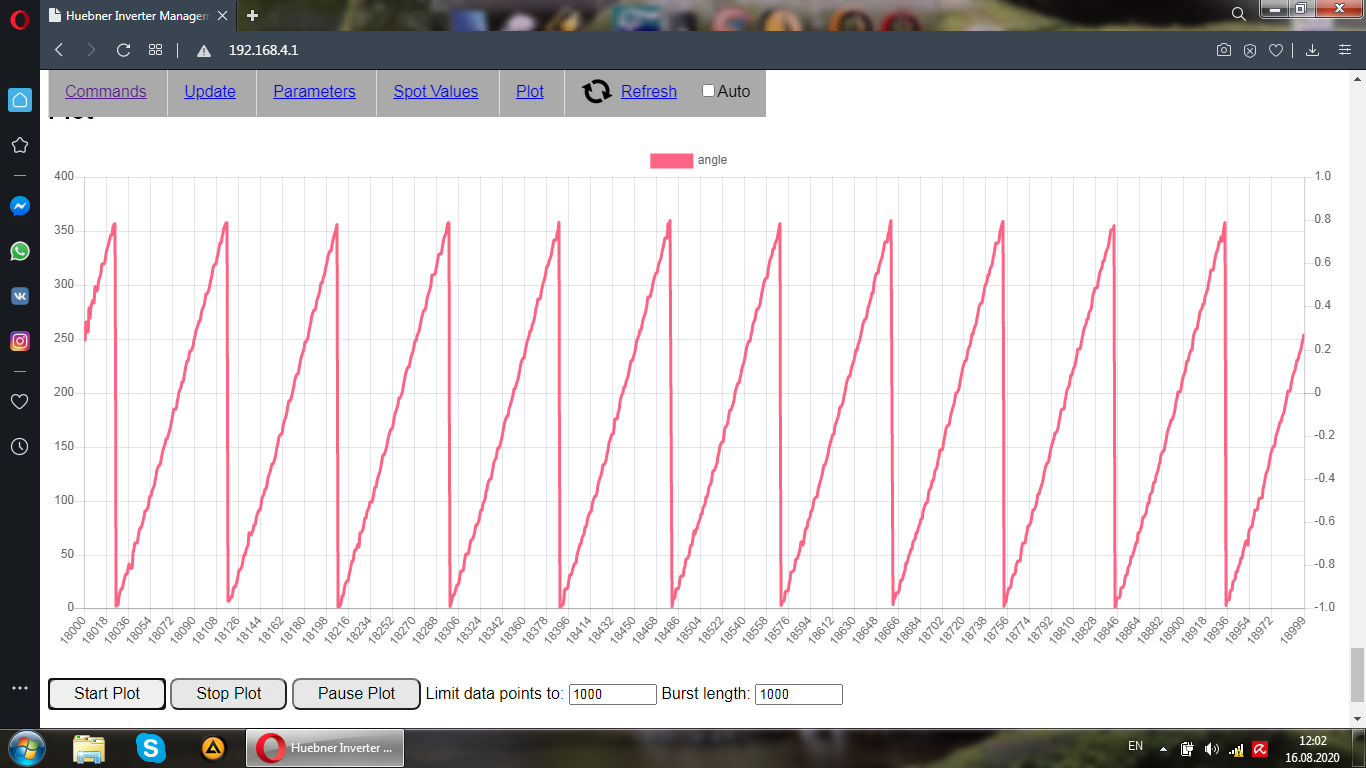1366x768 pixels.
Task: Go forward to the next page
Action: pos(91,50)
